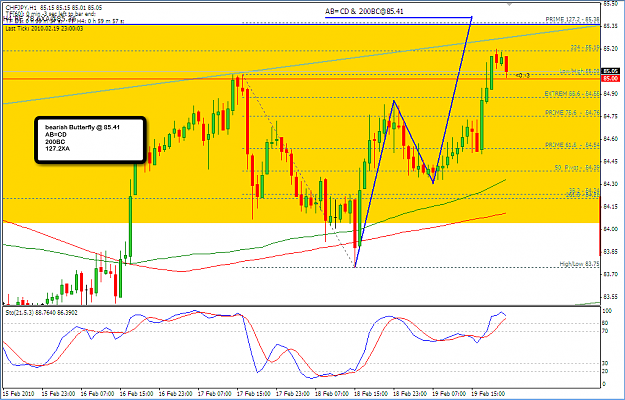Click the 20 level on stochastic scale
The width and height of the screenshot is (625, 400).
605,371
